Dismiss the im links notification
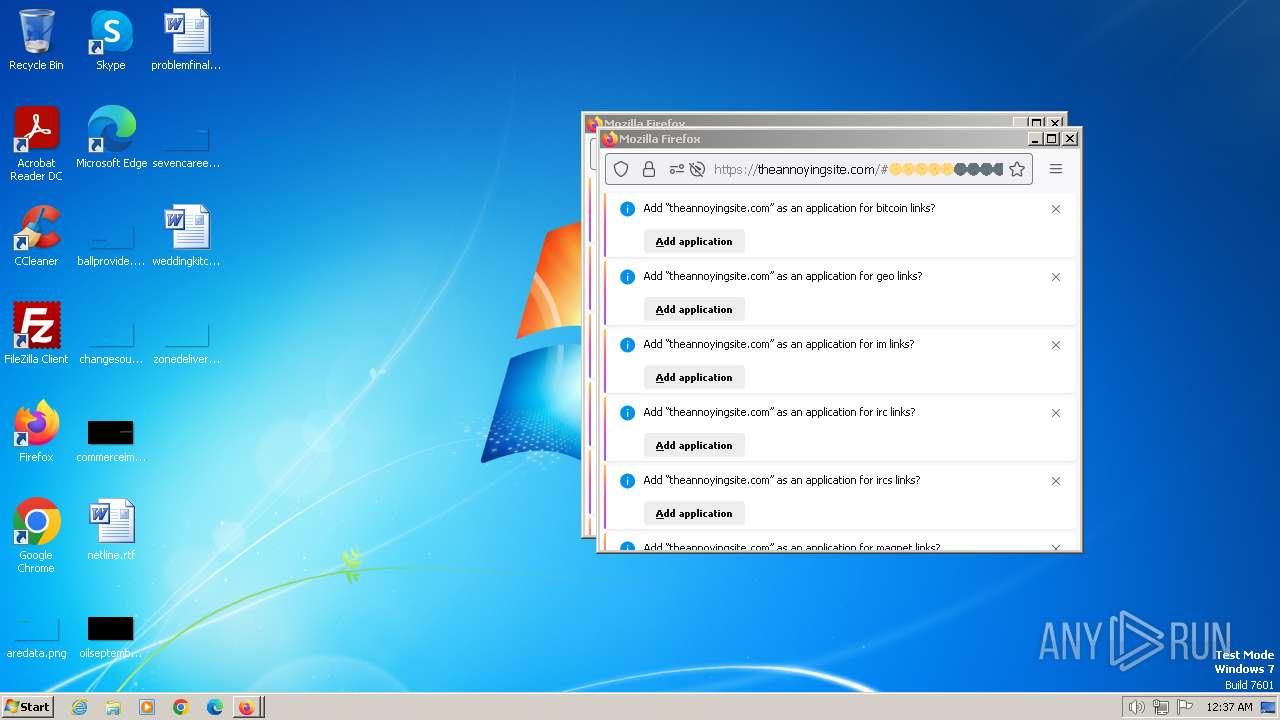Viewport: 1280px width, 720px height. [x=1056, y=345]
